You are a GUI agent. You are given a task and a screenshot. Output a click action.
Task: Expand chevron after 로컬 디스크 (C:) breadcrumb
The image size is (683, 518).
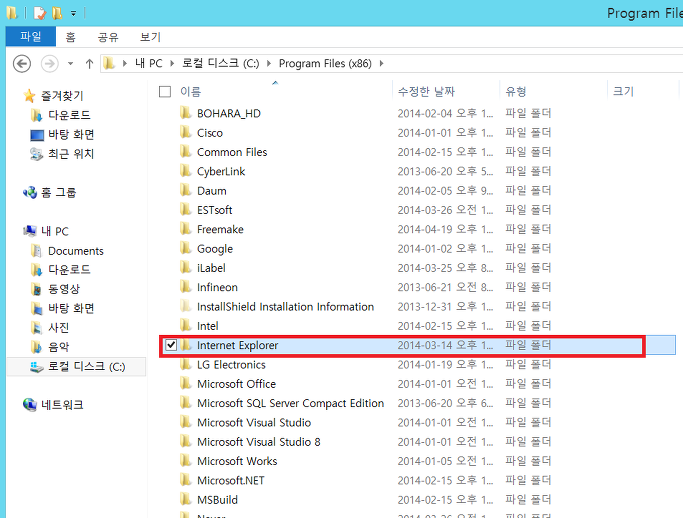coord(269,64)
